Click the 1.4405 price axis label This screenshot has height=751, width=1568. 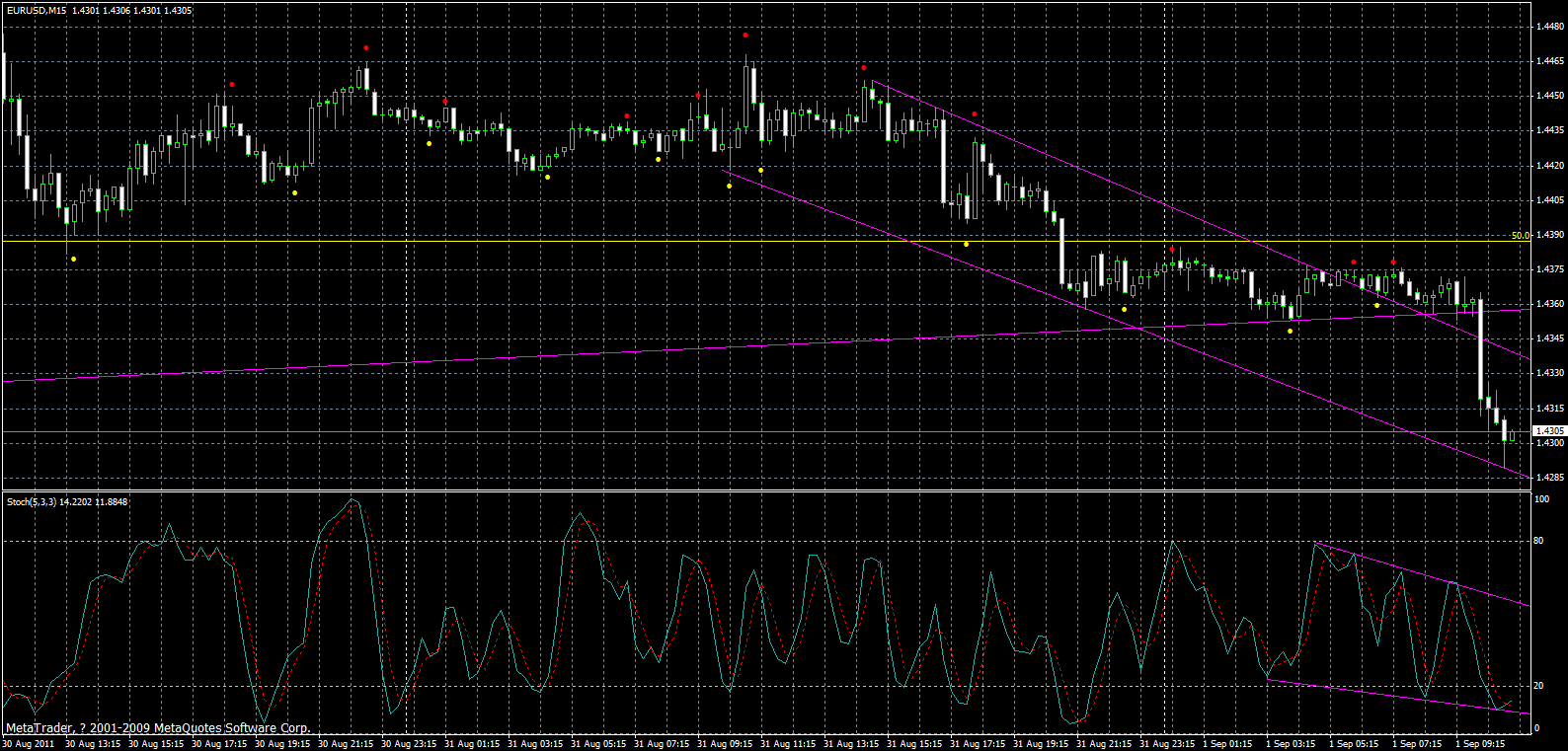click(x=1550, y=200)
